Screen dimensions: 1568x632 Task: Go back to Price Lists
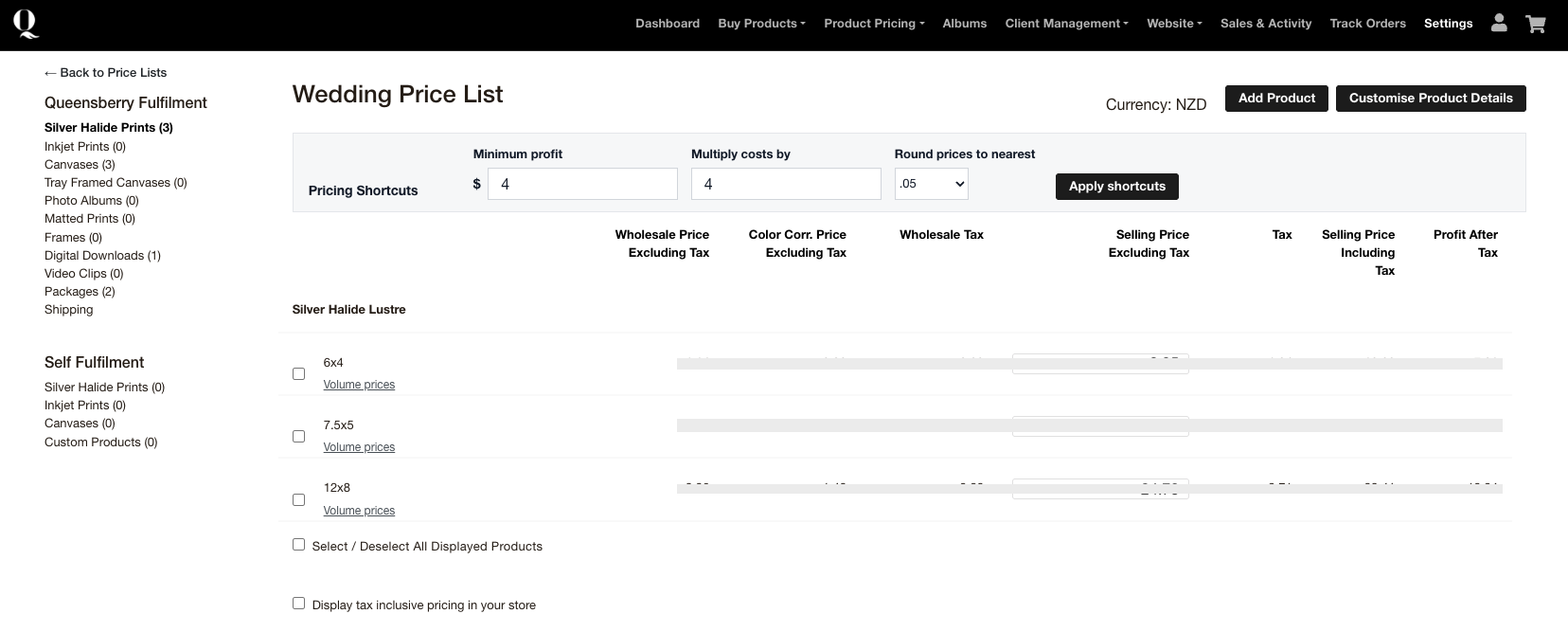[105, 73]
